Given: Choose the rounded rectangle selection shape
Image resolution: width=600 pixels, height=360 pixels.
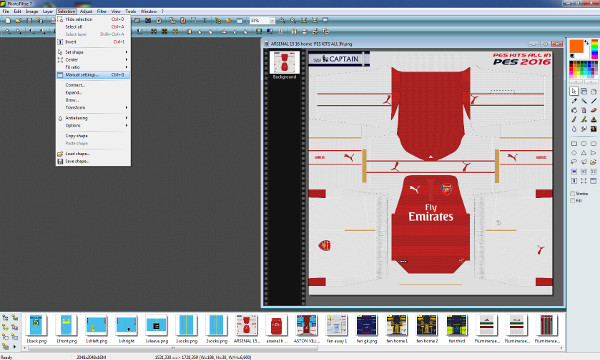Looking at the screenshot, I should click(593, 143).
